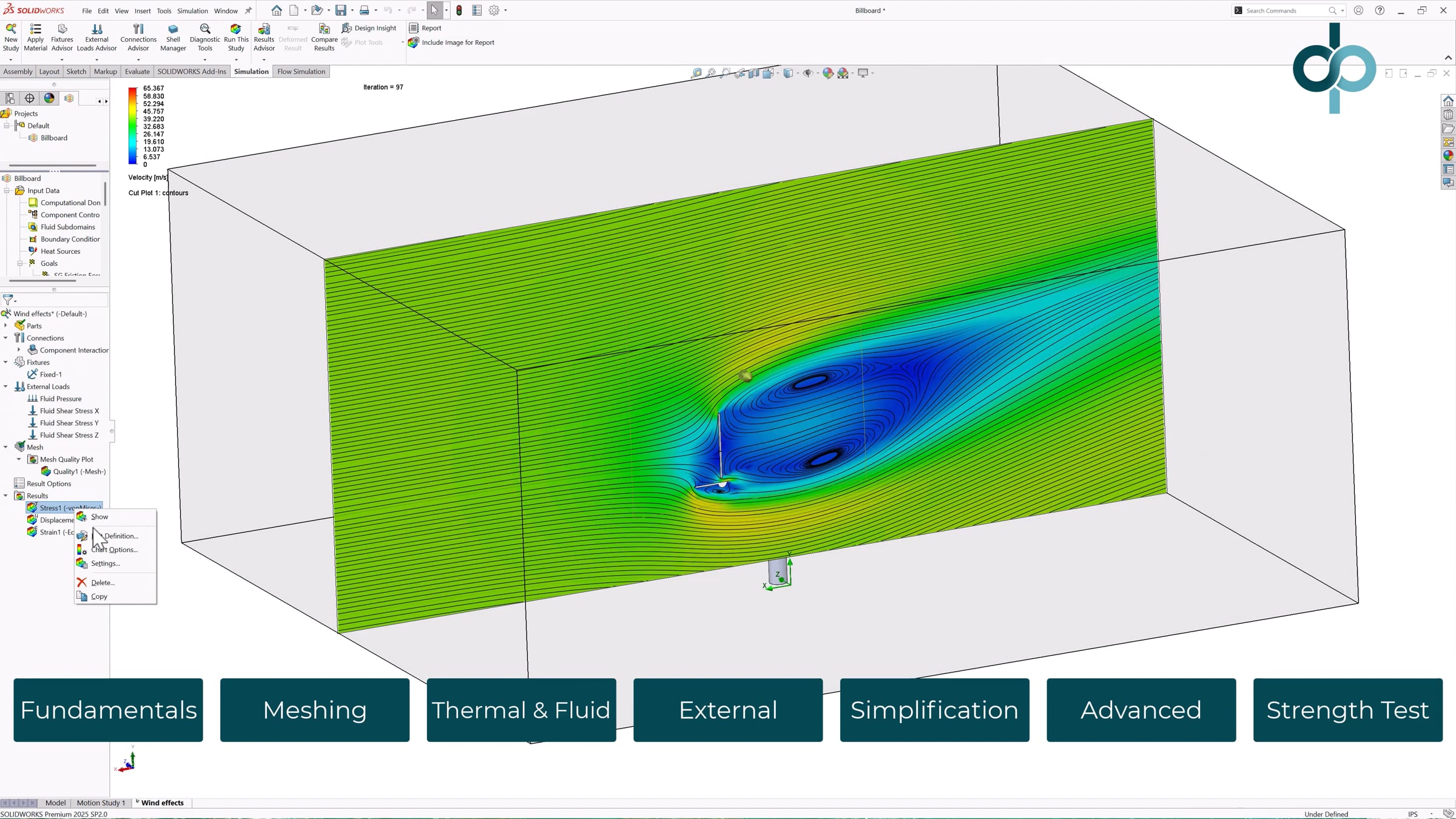
Task: Select Delete in the context menu
Action: (x=115, y=582)
